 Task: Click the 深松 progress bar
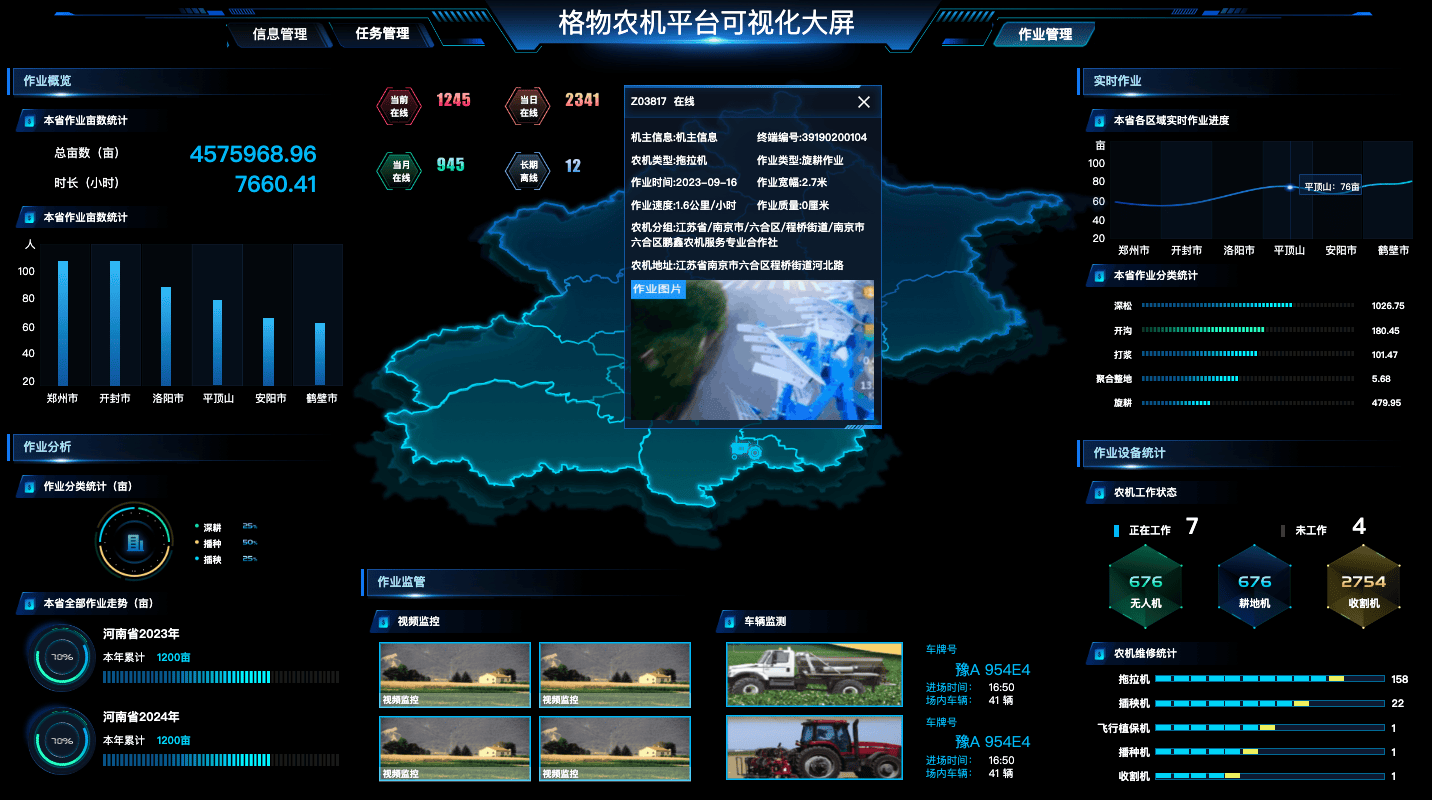[x=1249, y=305]
